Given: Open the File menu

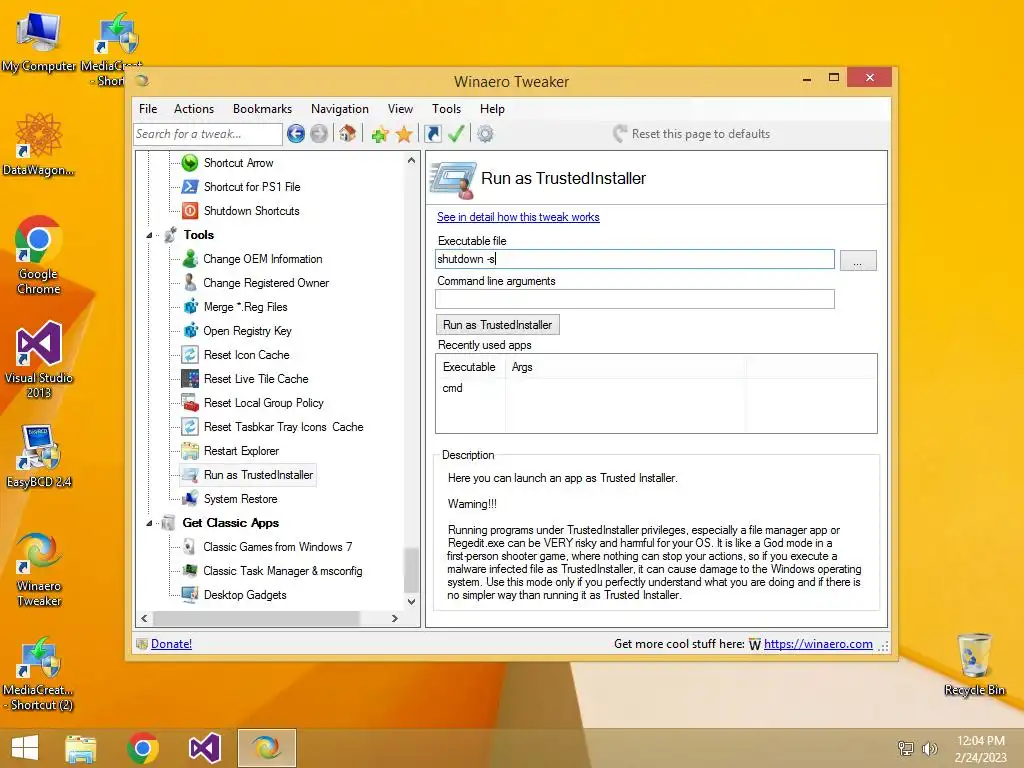Looking at the screenshot, I should (148, 109).
